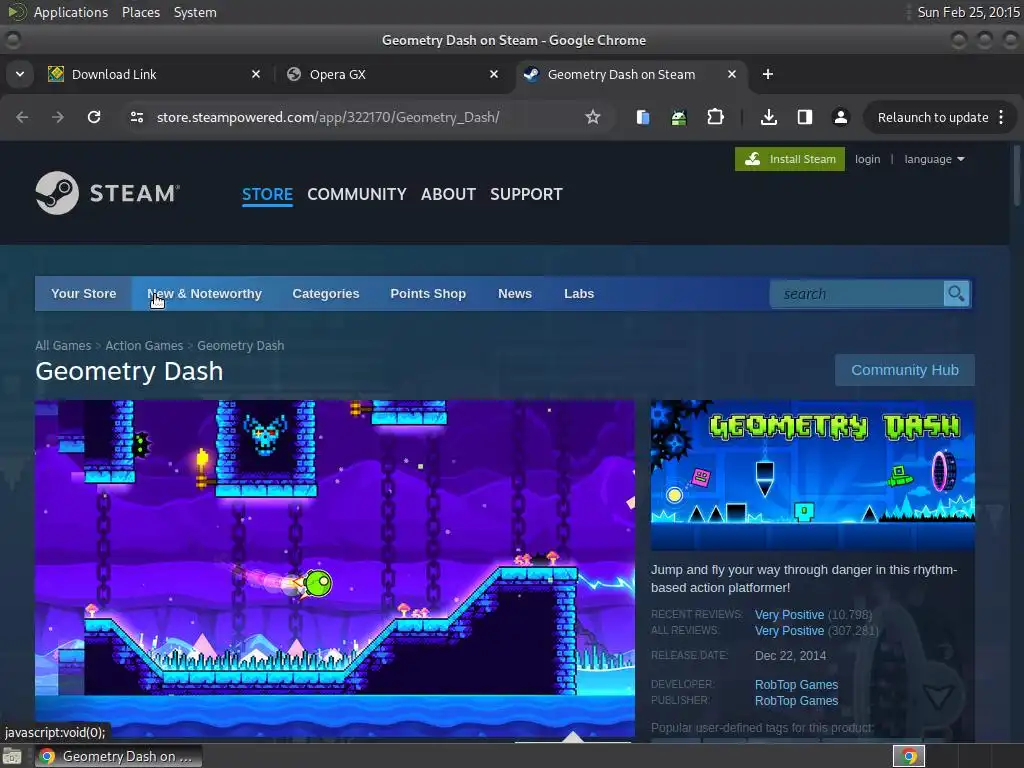Open the RobTop Games publisher link

pos(796,701)
